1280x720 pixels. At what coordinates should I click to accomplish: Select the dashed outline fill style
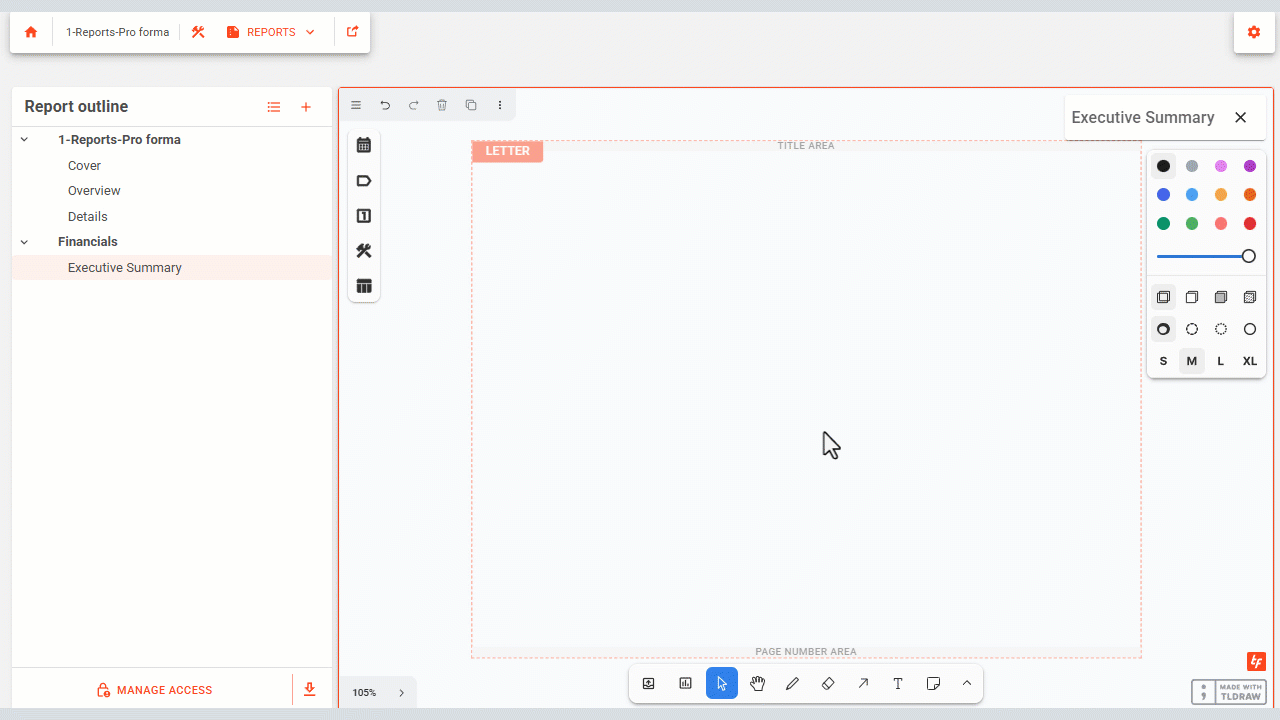pyautogui.click(x=1192, y=328)
